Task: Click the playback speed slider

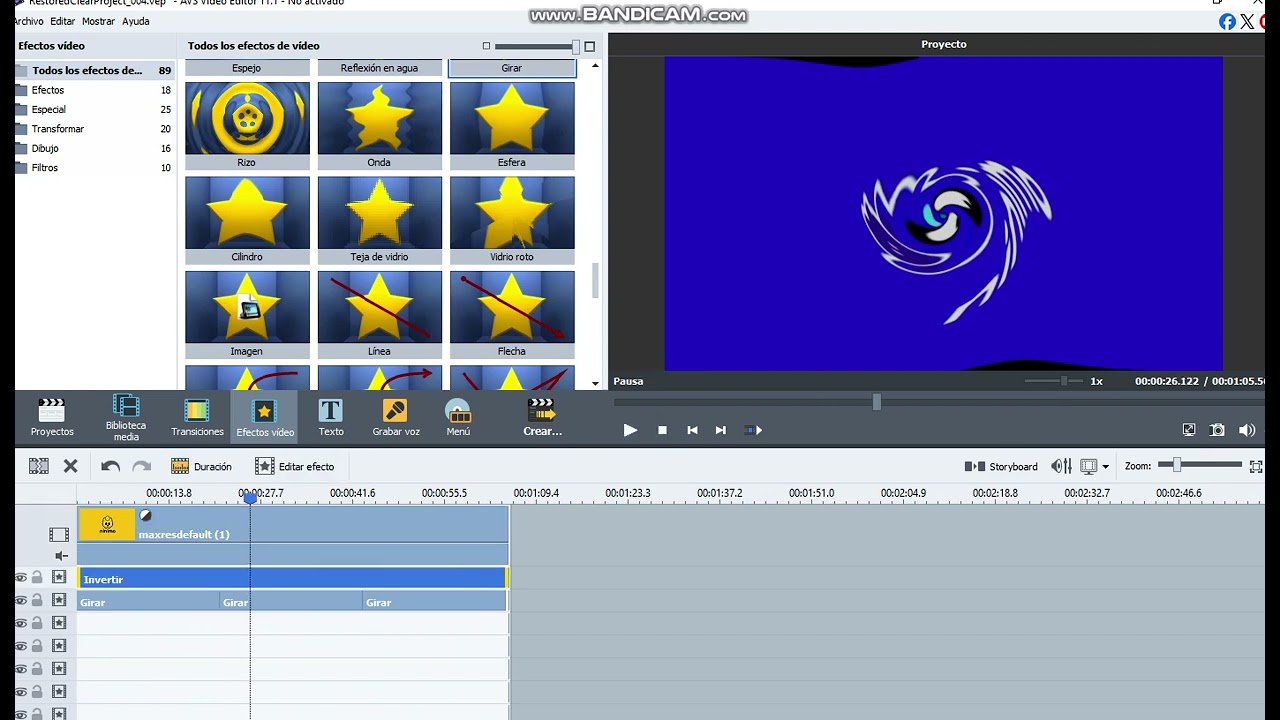Action: coord(1055,381)
